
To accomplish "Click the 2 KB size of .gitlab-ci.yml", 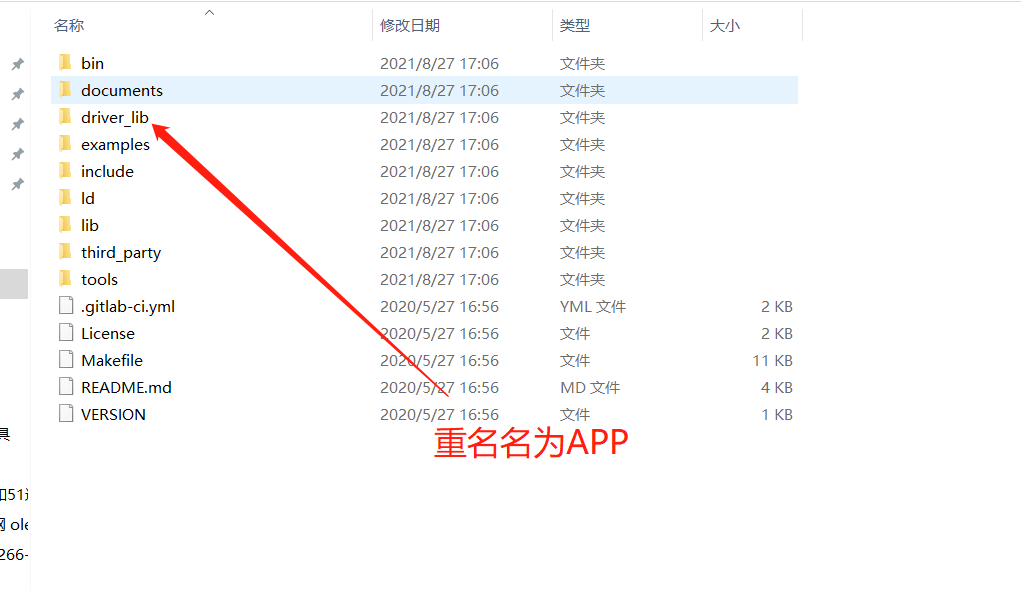I will click(777, 307).
